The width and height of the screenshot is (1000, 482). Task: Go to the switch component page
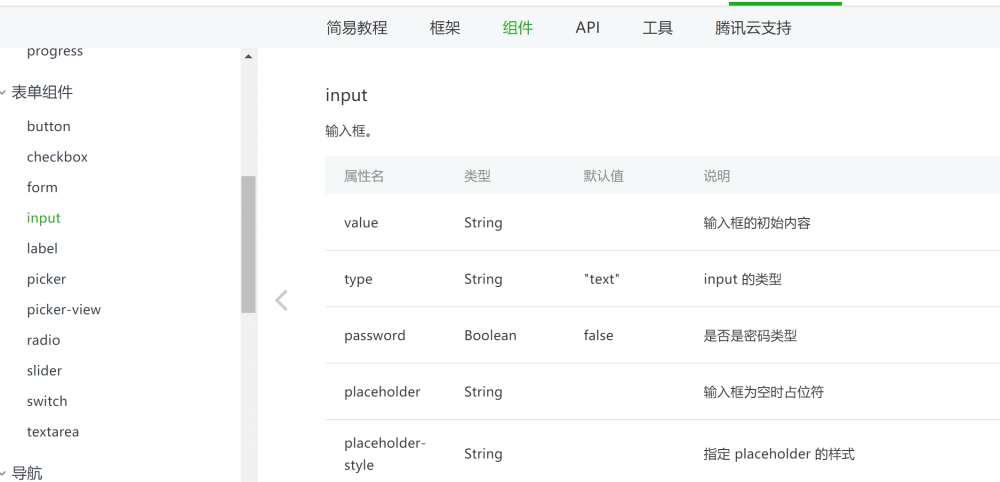[47, 401]
